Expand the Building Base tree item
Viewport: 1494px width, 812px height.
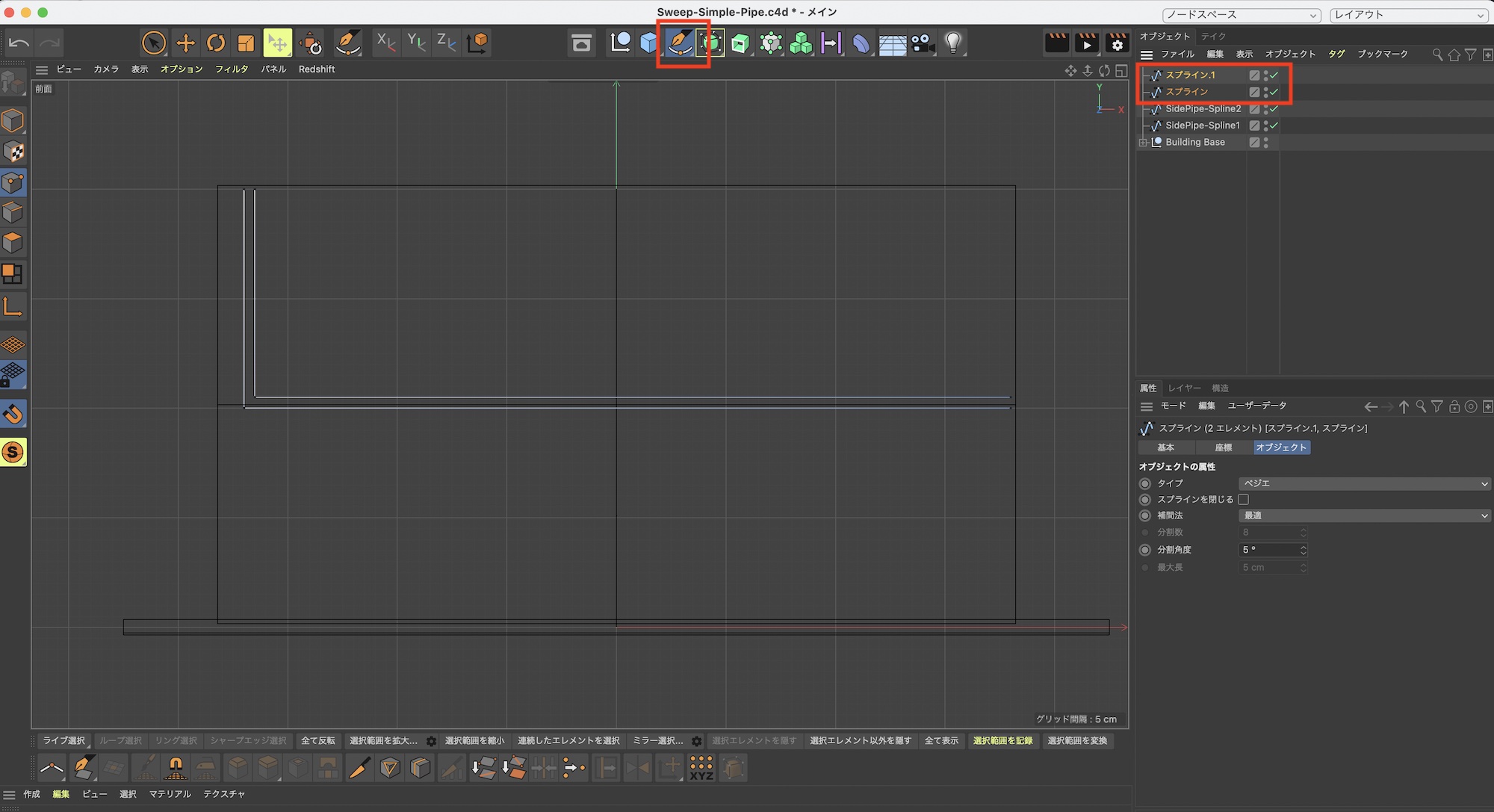coord(1143,142)
